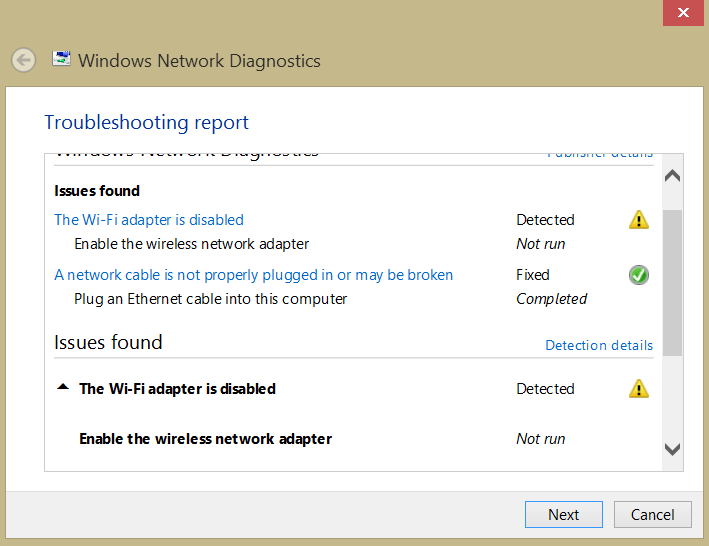
Task: Click the 'Windows Network Diagnostics' window title
Action: coord(199,61)
